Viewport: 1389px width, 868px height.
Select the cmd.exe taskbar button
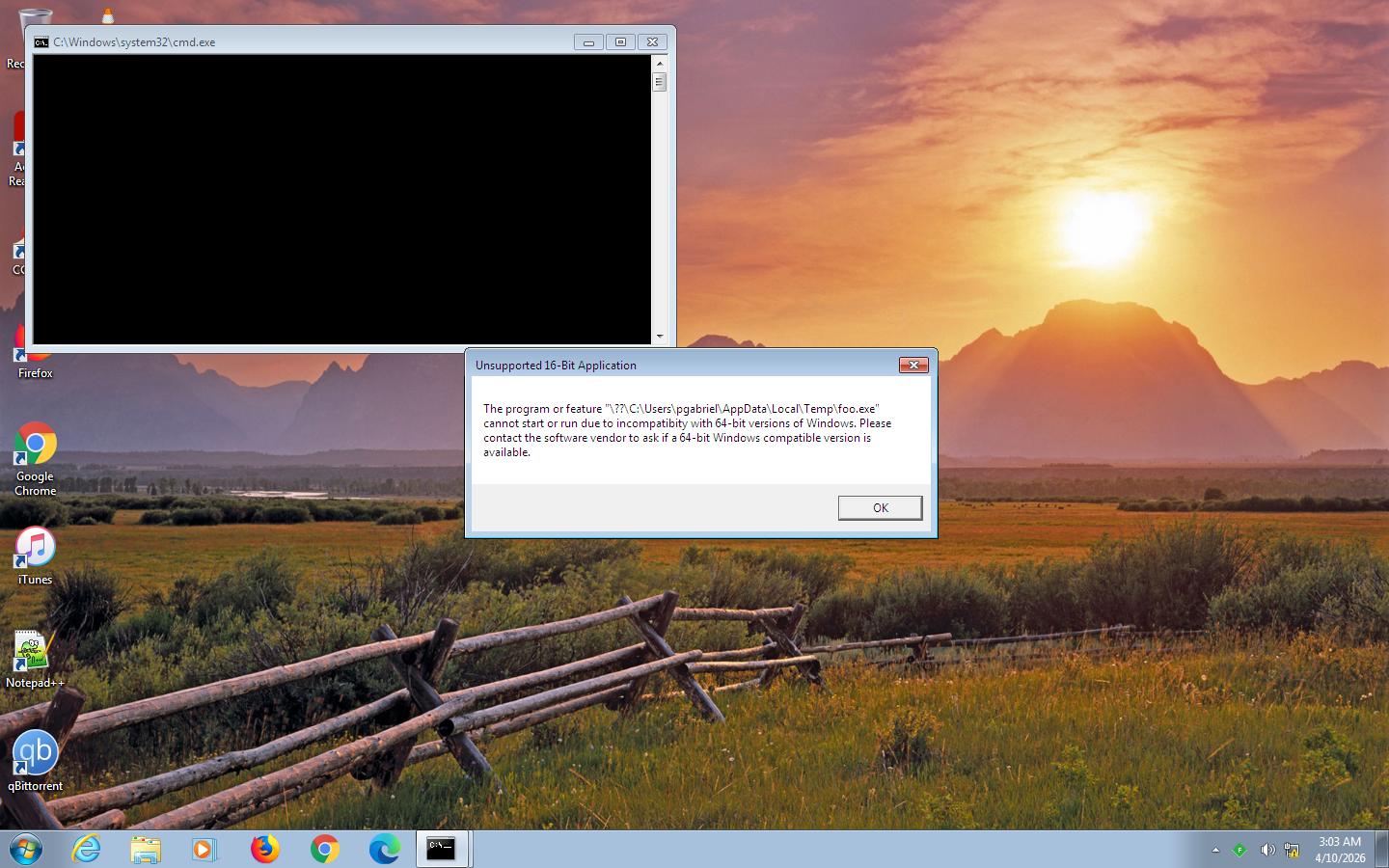tap(442, 850)
